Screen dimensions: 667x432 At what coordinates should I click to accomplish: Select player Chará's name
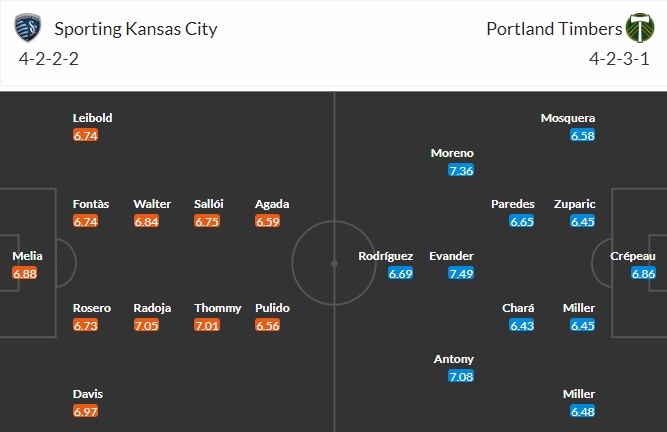(518, 308)
